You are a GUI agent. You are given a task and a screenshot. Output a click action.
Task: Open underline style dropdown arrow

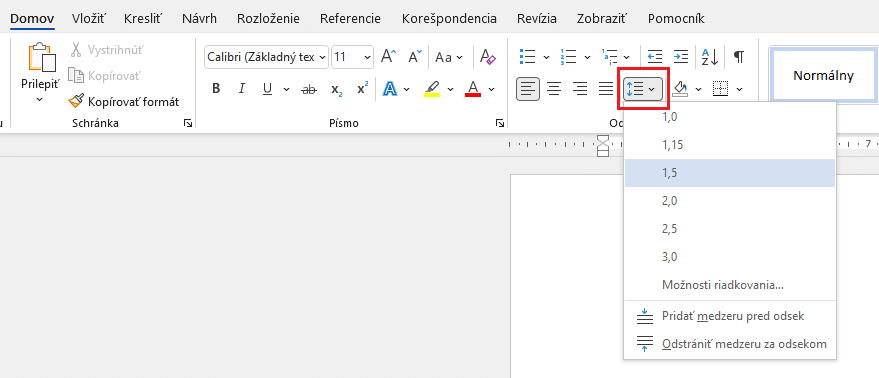[x=286, y=89]
